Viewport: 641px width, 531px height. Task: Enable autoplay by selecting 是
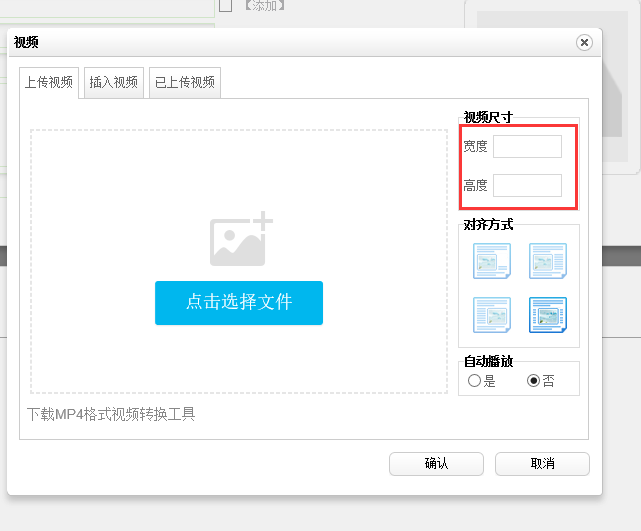pos(475,381)
